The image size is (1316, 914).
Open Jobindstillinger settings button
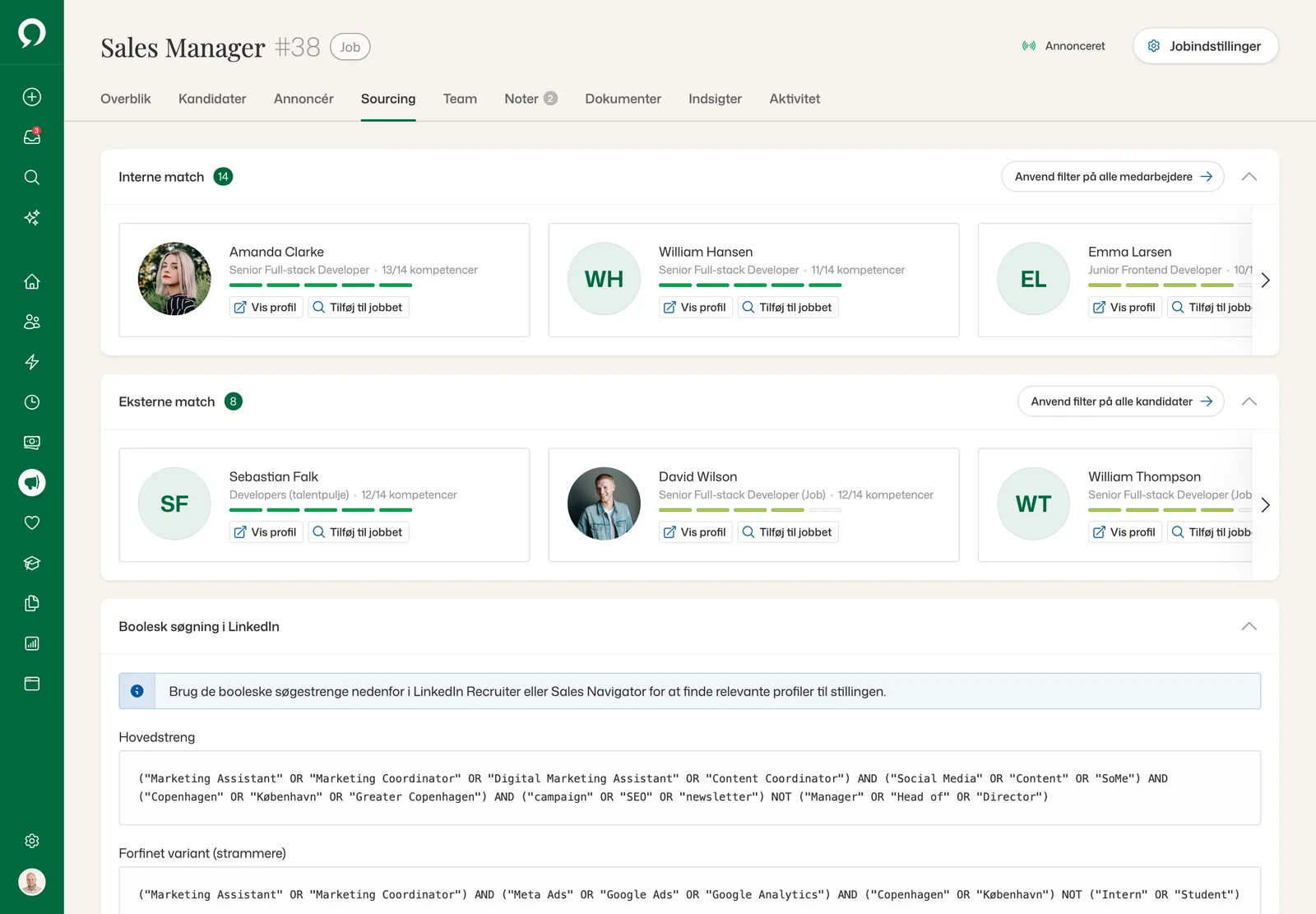tap(1205, 46)
